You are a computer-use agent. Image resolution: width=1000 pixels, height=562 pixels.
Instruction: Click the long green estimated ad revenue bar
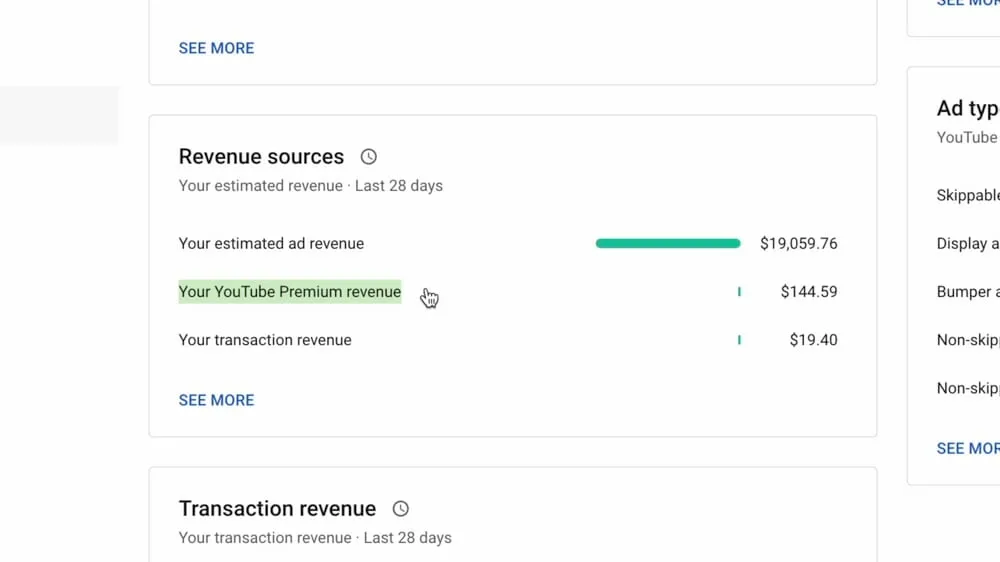point(667,243)
